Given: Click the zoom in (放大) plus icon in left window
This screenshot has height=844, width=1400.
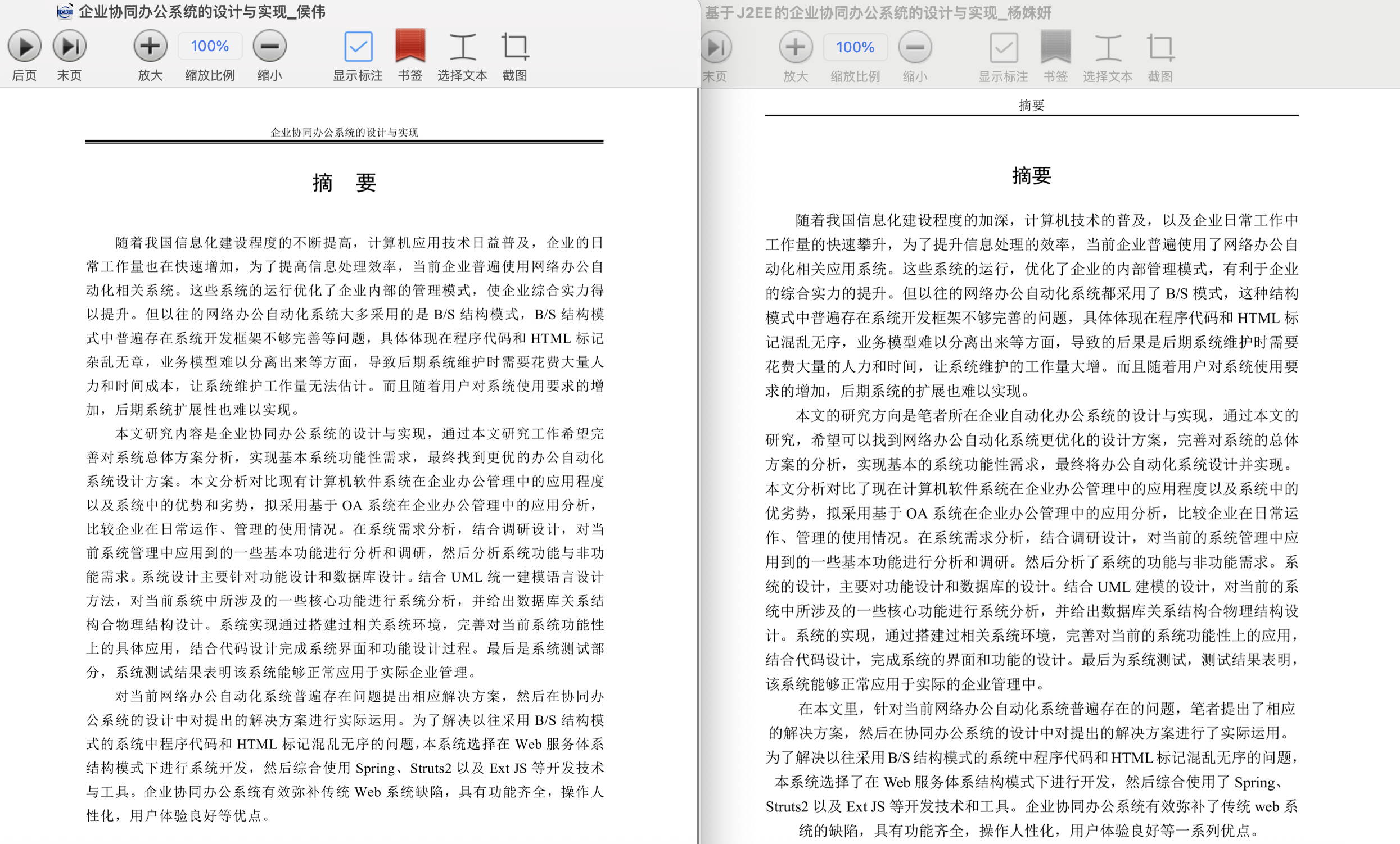Looking at the screenshot, I should coord(150,47).
